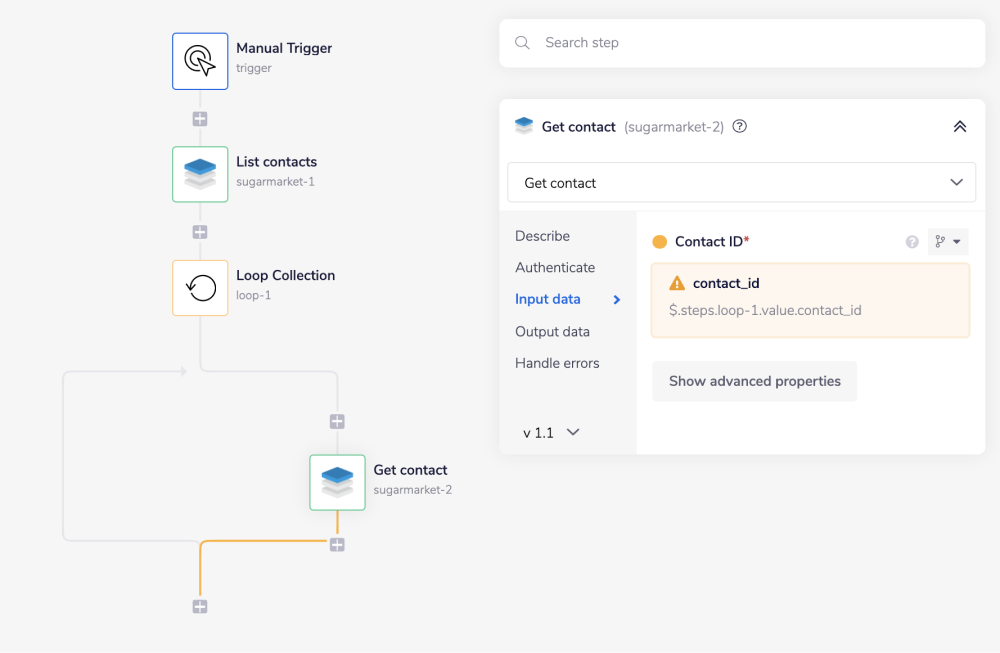Open the Get contact operation dropdown
1000x653 pixels.
tap(742, 183)
